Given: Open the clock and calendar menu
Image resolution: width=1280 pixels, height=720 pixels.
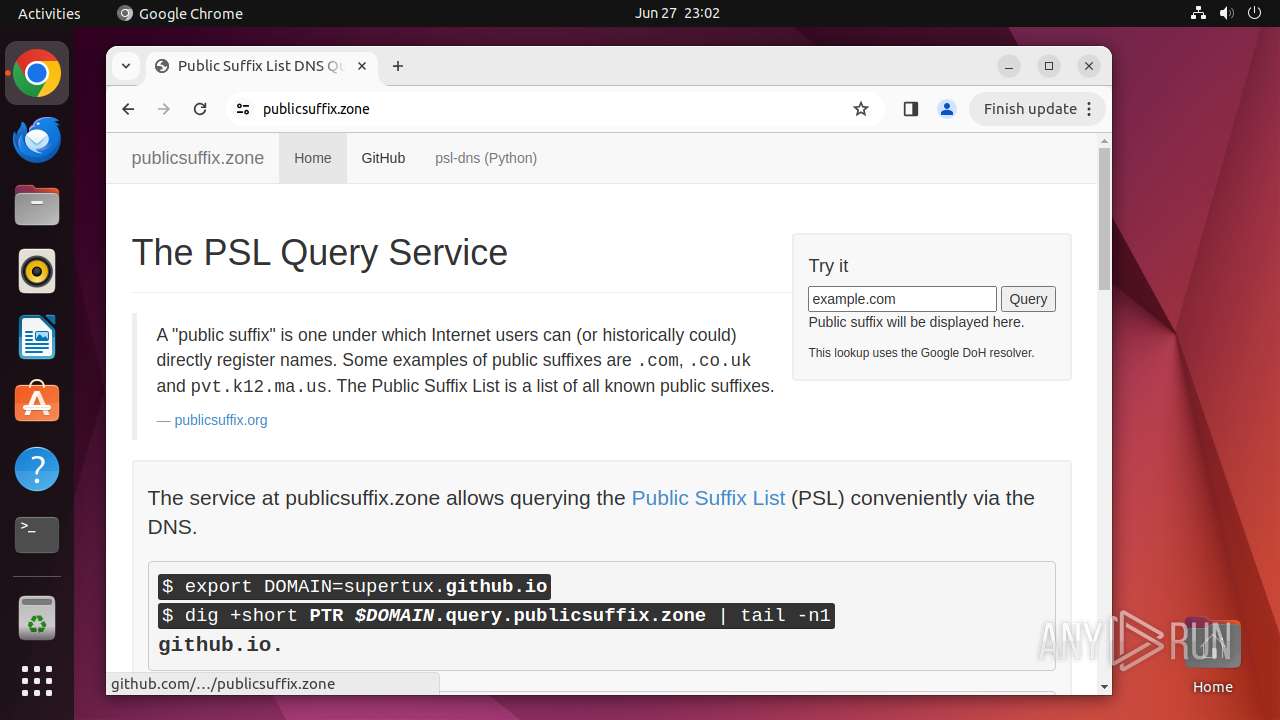Looking at the screenshot, I should point(677,13).
